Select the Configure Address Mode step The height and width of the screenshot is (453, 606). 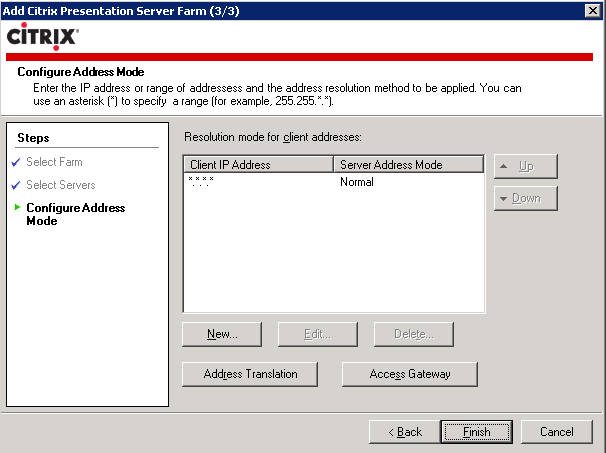tap(75, 214)
